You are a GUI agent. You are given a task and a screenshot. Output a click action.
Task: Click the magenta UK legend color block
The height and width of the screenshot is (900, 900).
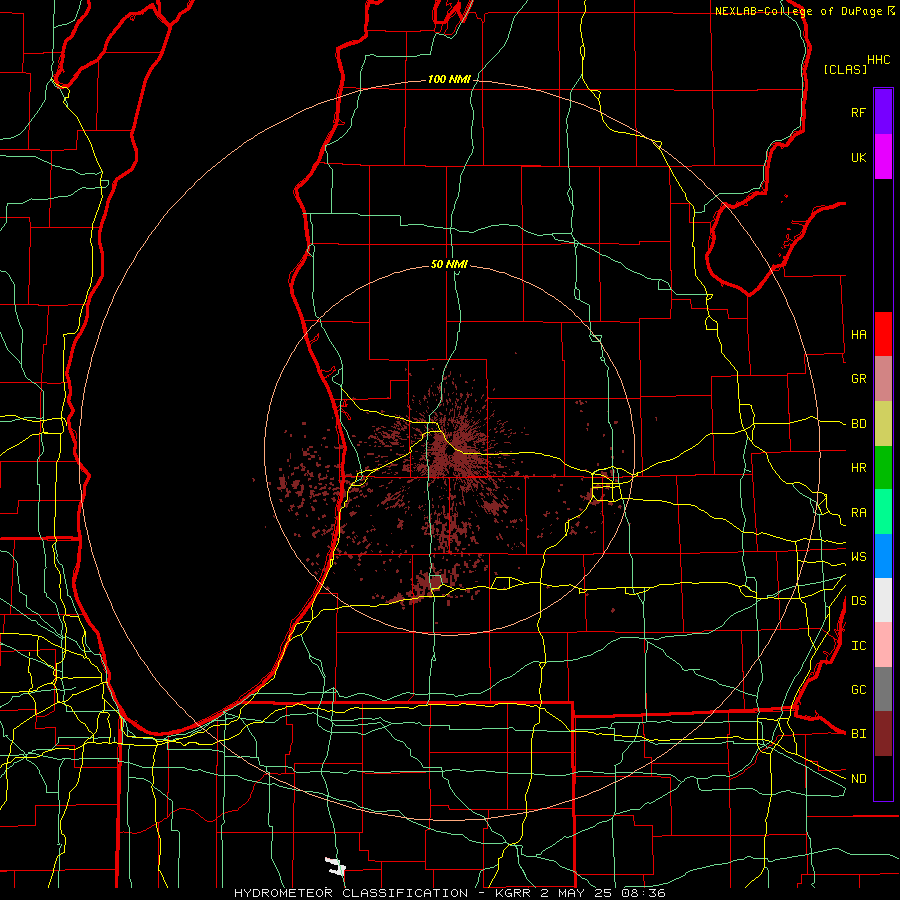coord(883,157)
